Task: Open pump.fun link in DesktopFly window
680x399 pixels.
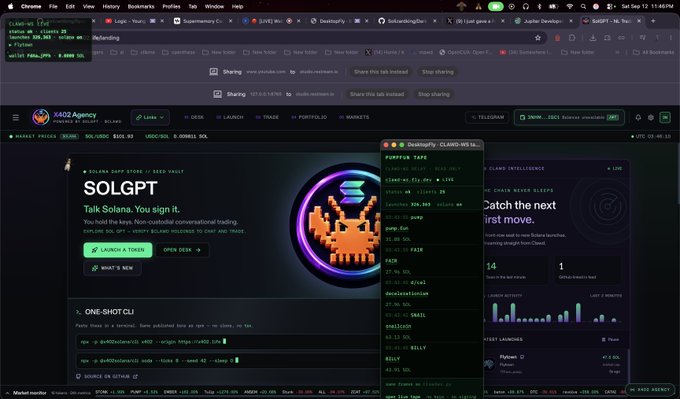Action: (x=397, y=228)
